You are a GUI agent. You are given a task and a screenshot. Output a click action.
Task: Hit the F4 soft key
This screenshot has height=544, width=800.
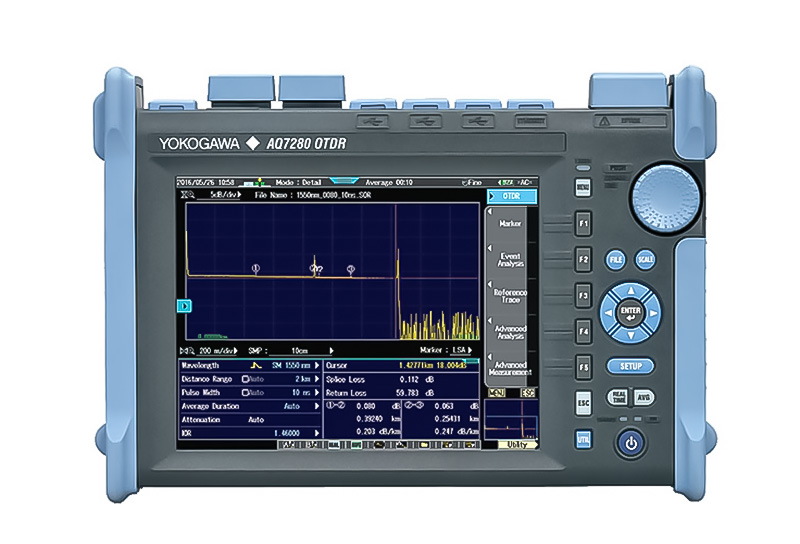tap(583, 331)
